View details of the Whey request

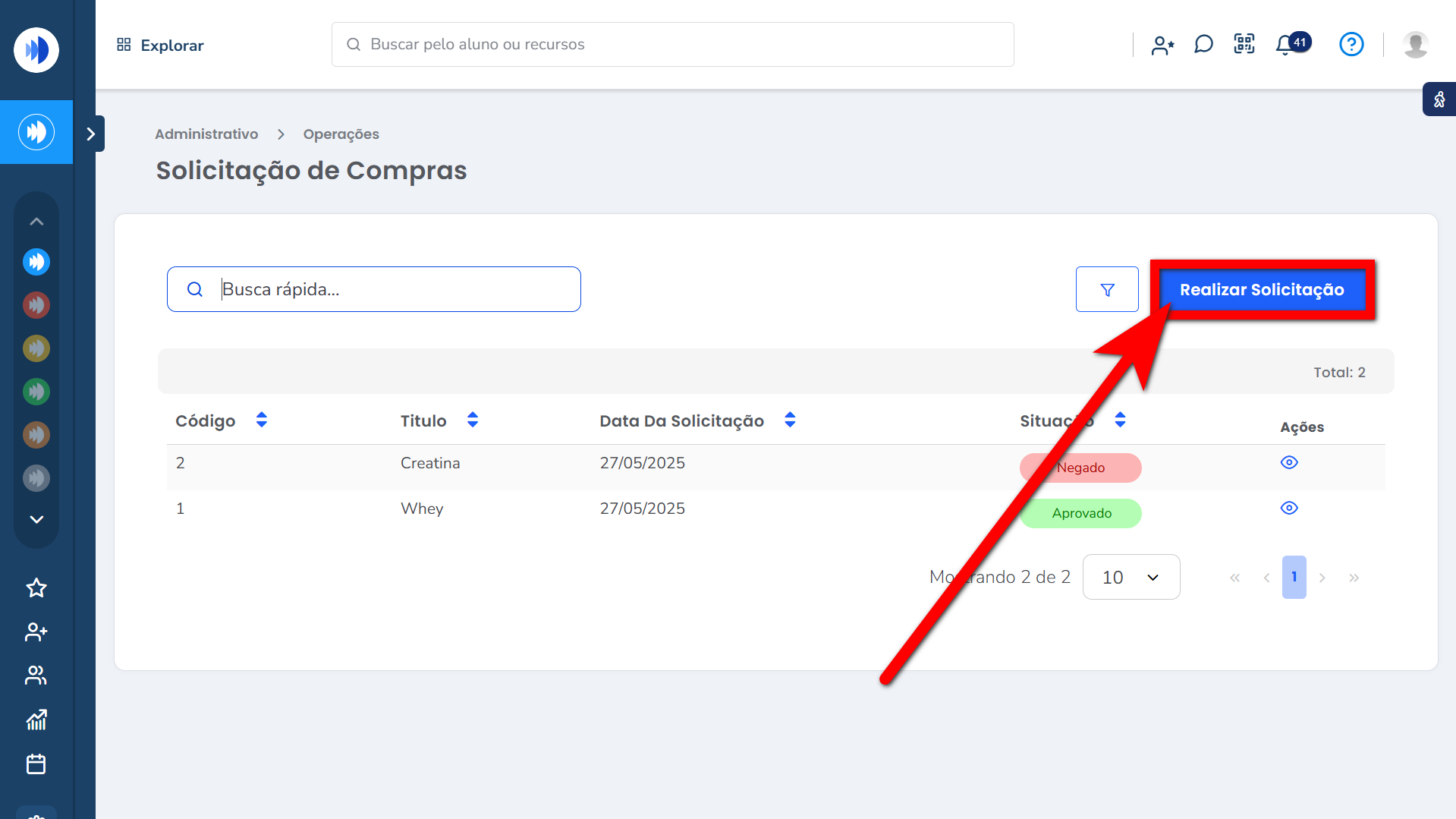point(1289,508)
